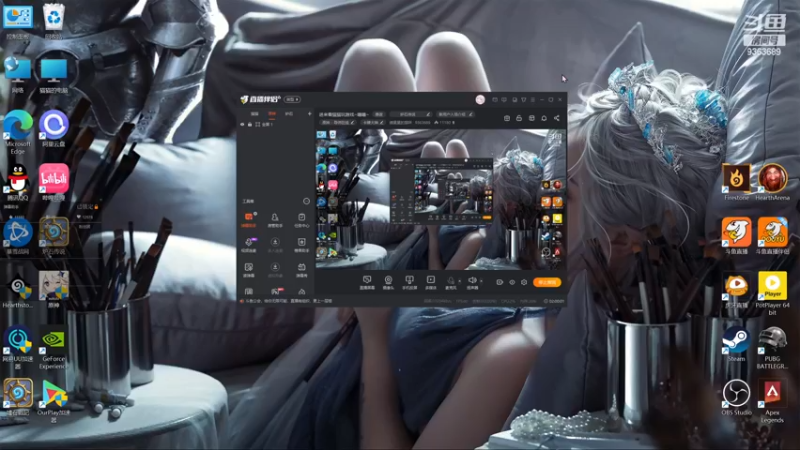Viewport: 800px width, 450px height.
Task: Toggle the scene source lock icon
Action: coord(250,124)
